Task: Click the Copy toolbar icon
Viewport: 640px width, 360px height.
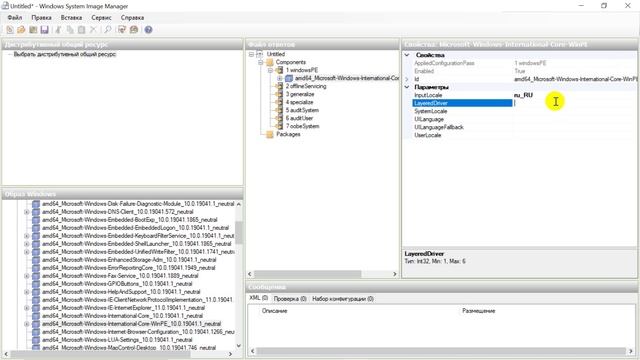Action: pos(70,30)
